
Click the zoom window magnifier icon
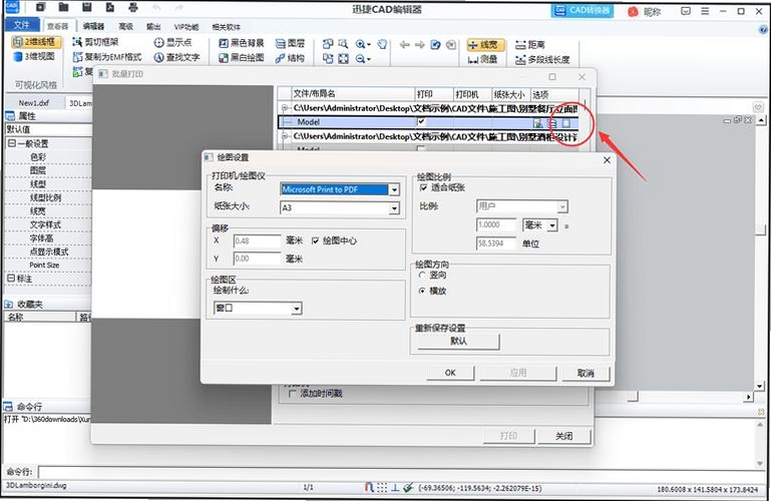[343, 44]
